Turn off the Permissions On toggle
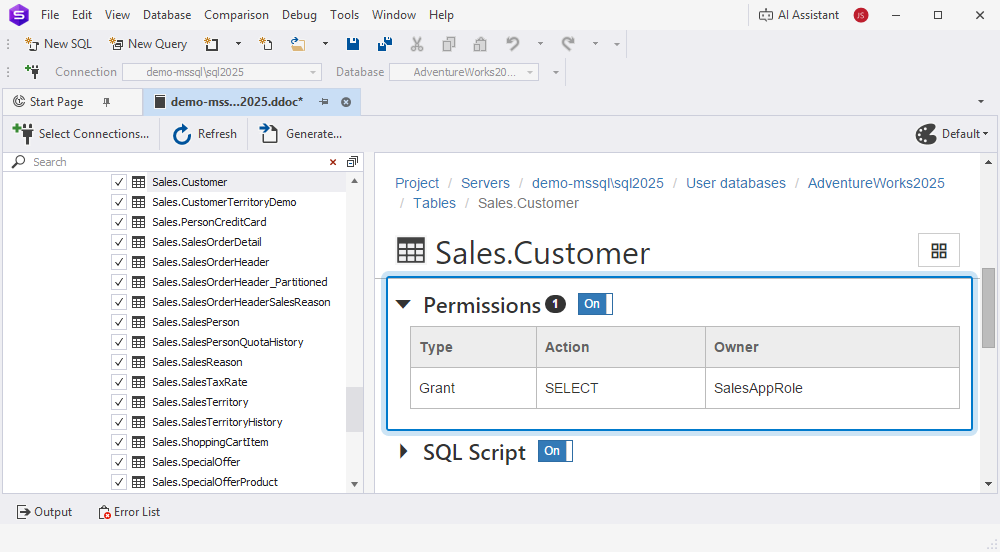This screenshot has width=1000, height=552. (x=595, y=304)
